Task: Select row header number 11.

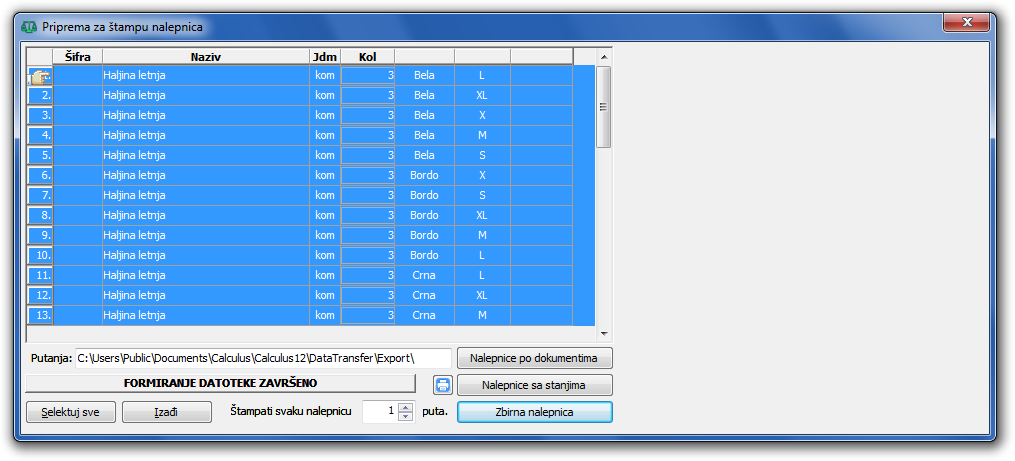Action: (39, 276)
